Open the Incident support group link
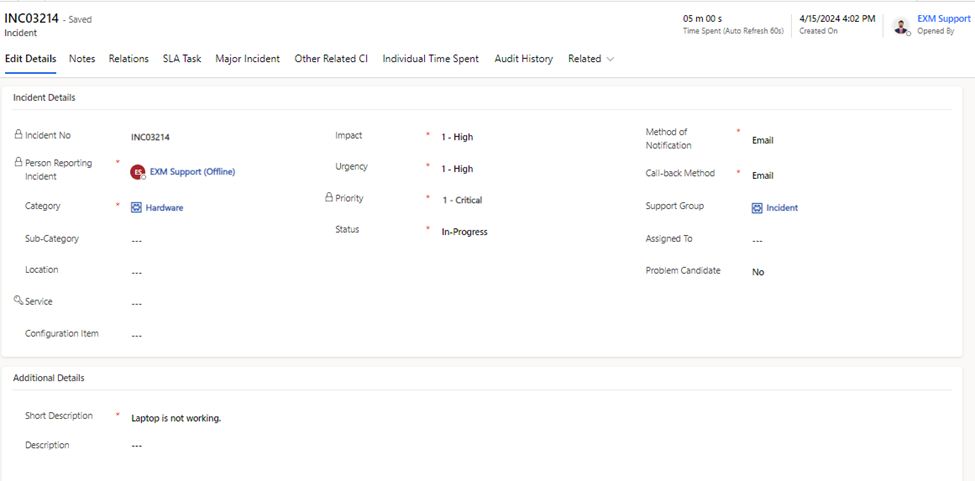 (782, 208)
